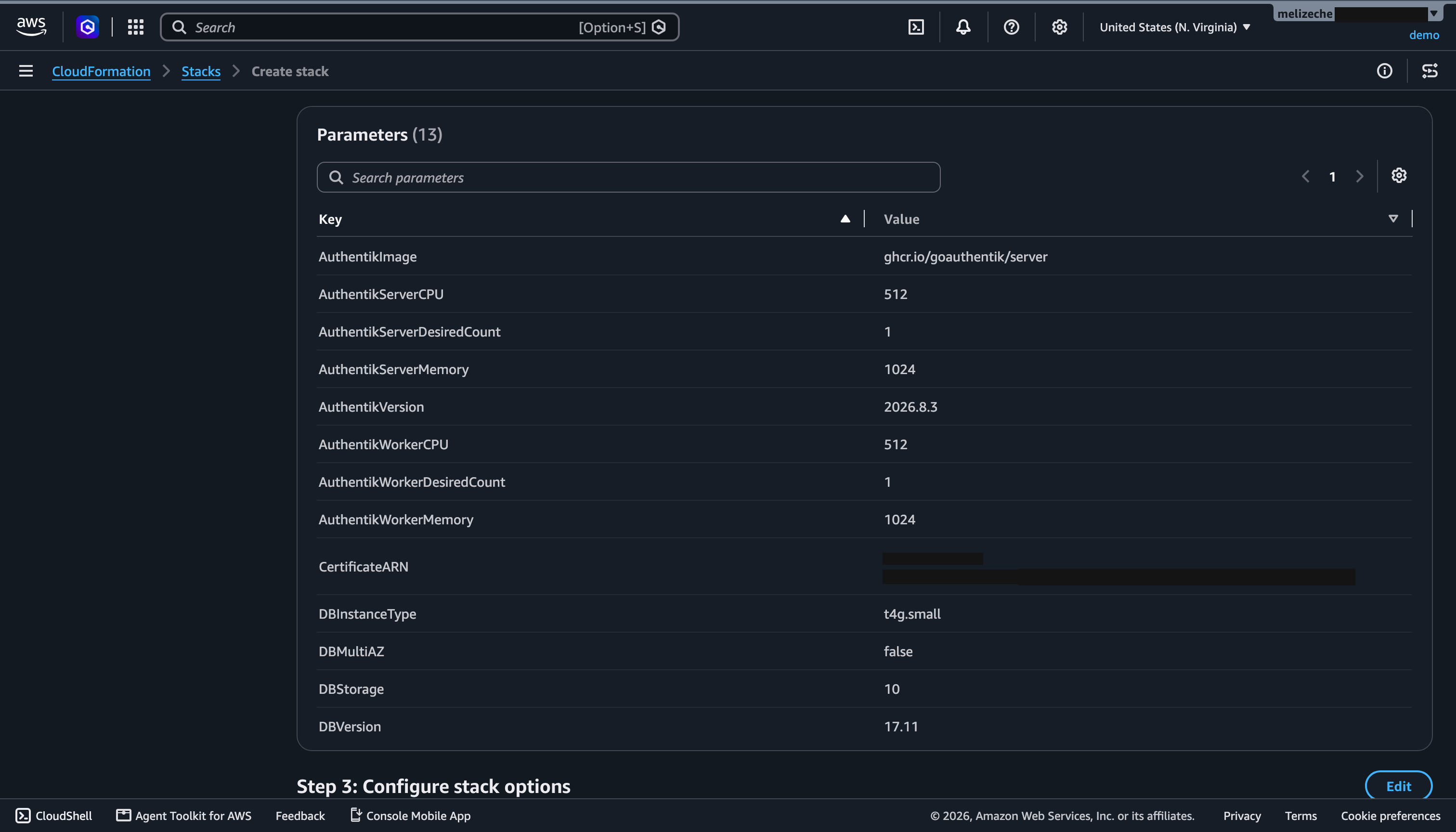The height and width of the screenshot is (832, 1456).
Task: Open the Terms link
Action: 1300,816
